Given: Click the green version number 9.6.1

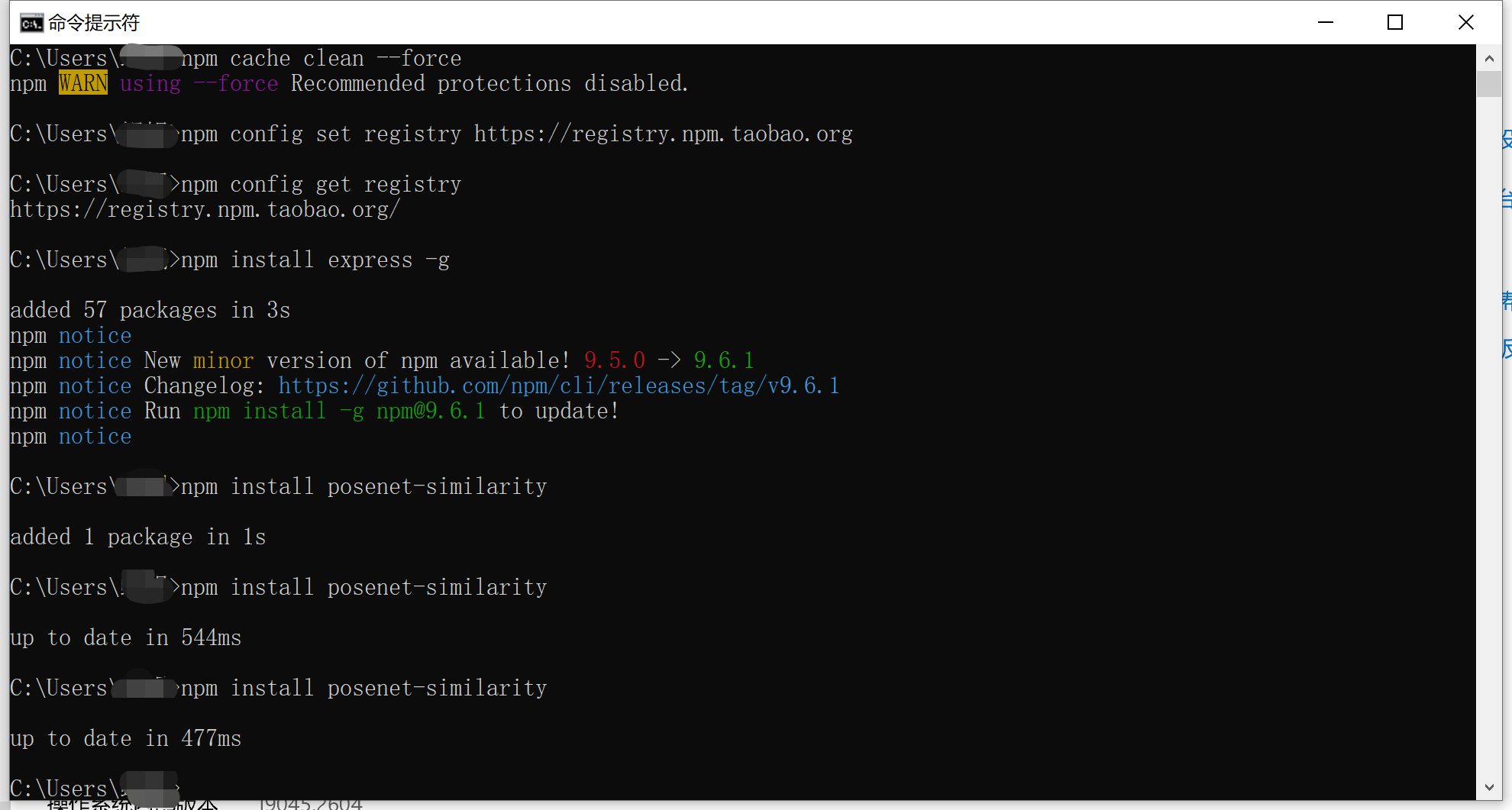Looking at the screenshot, I should (x=723, y=360).
